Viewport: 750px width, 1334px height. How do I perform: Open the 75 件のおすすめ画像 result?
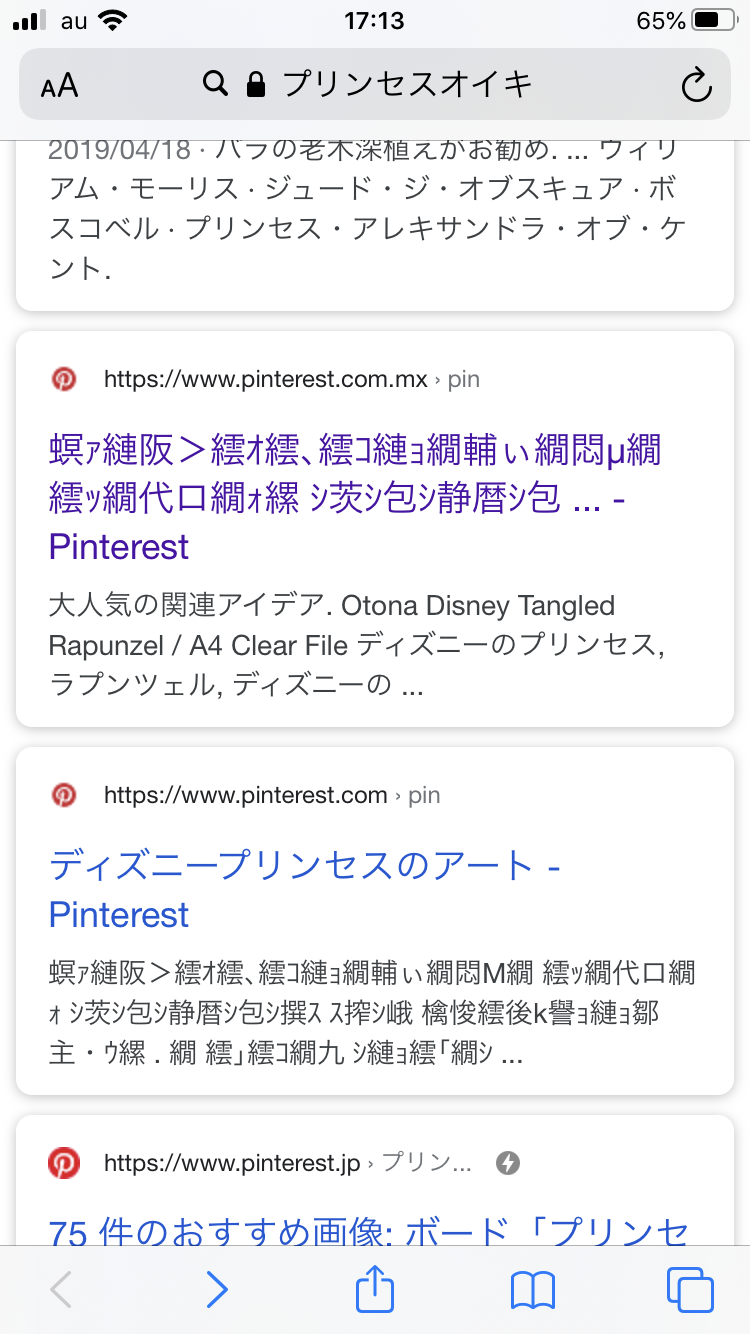(x=368, y=1232)
